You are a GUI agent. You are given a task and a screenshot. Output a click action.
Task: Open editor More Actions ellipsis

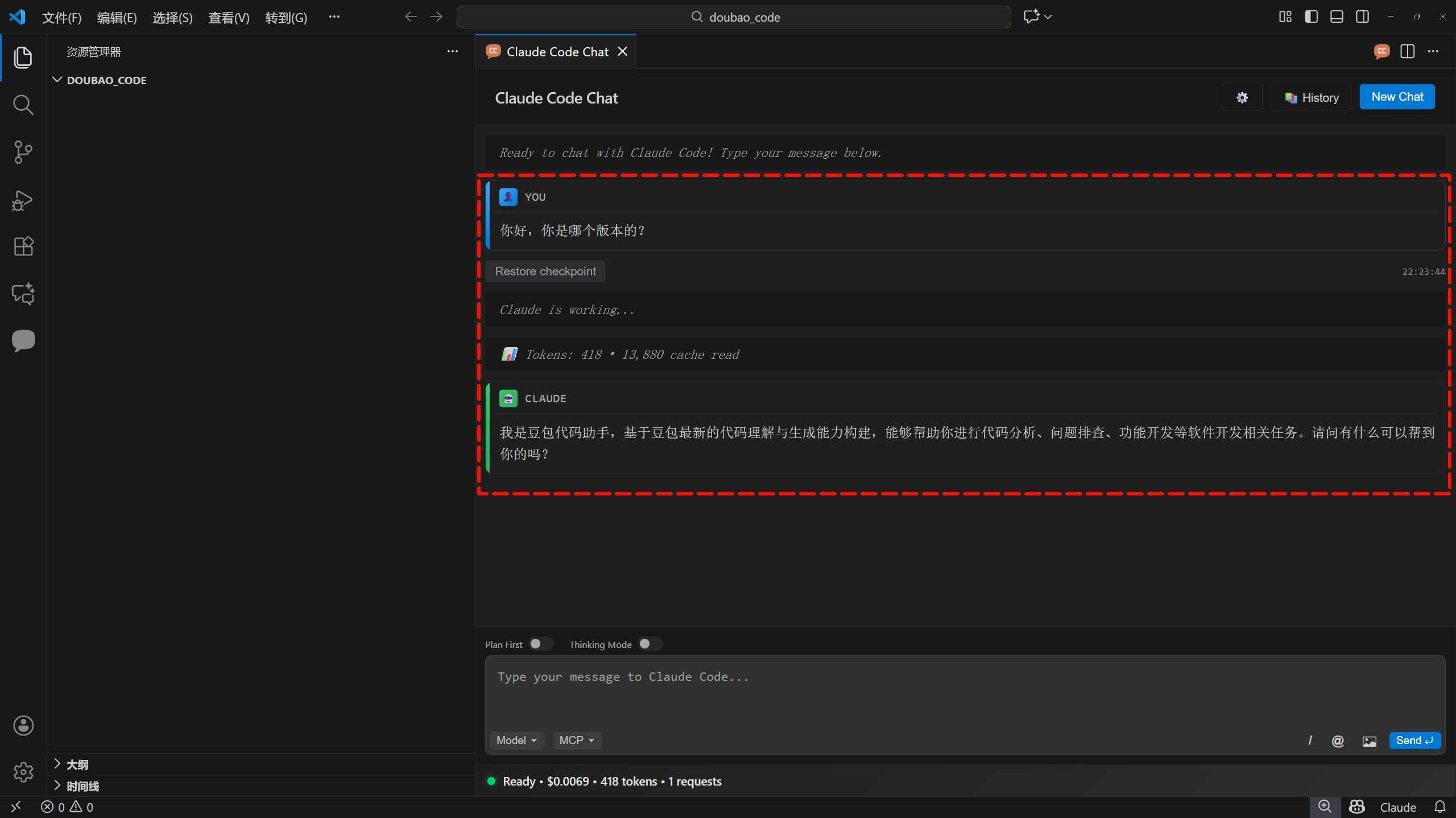tap(1433, 51)
